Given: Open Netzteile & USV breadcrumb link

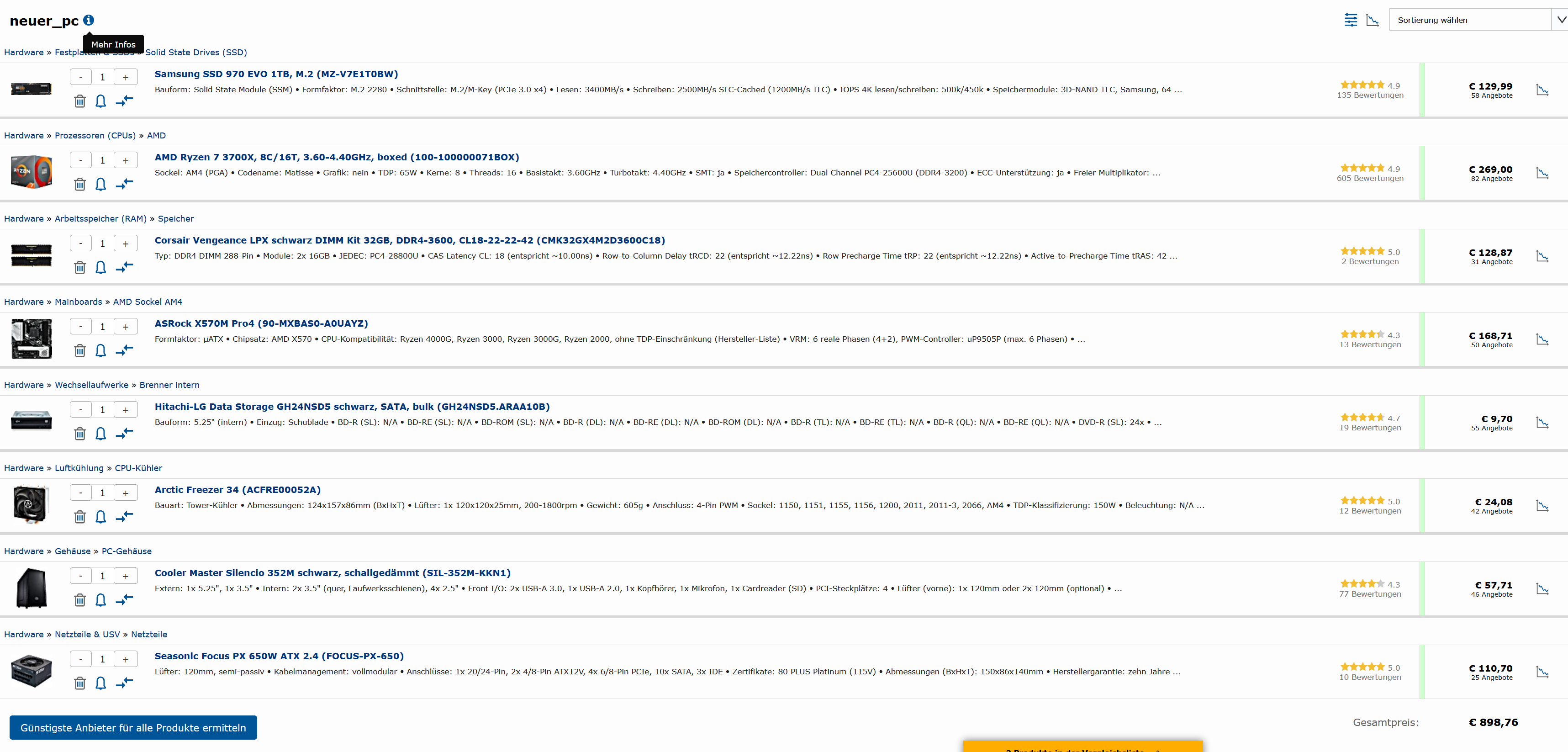Looking at the screenshot, I should pyautogui.click(x=87, y=634).
